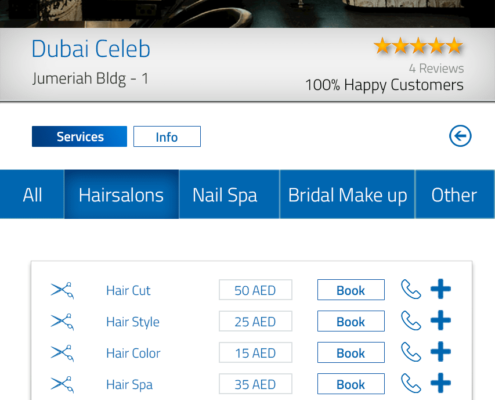Tap phone icon next to Hair Spa
The width and height of the screenshot is (495, 400).
coord(411,383)
